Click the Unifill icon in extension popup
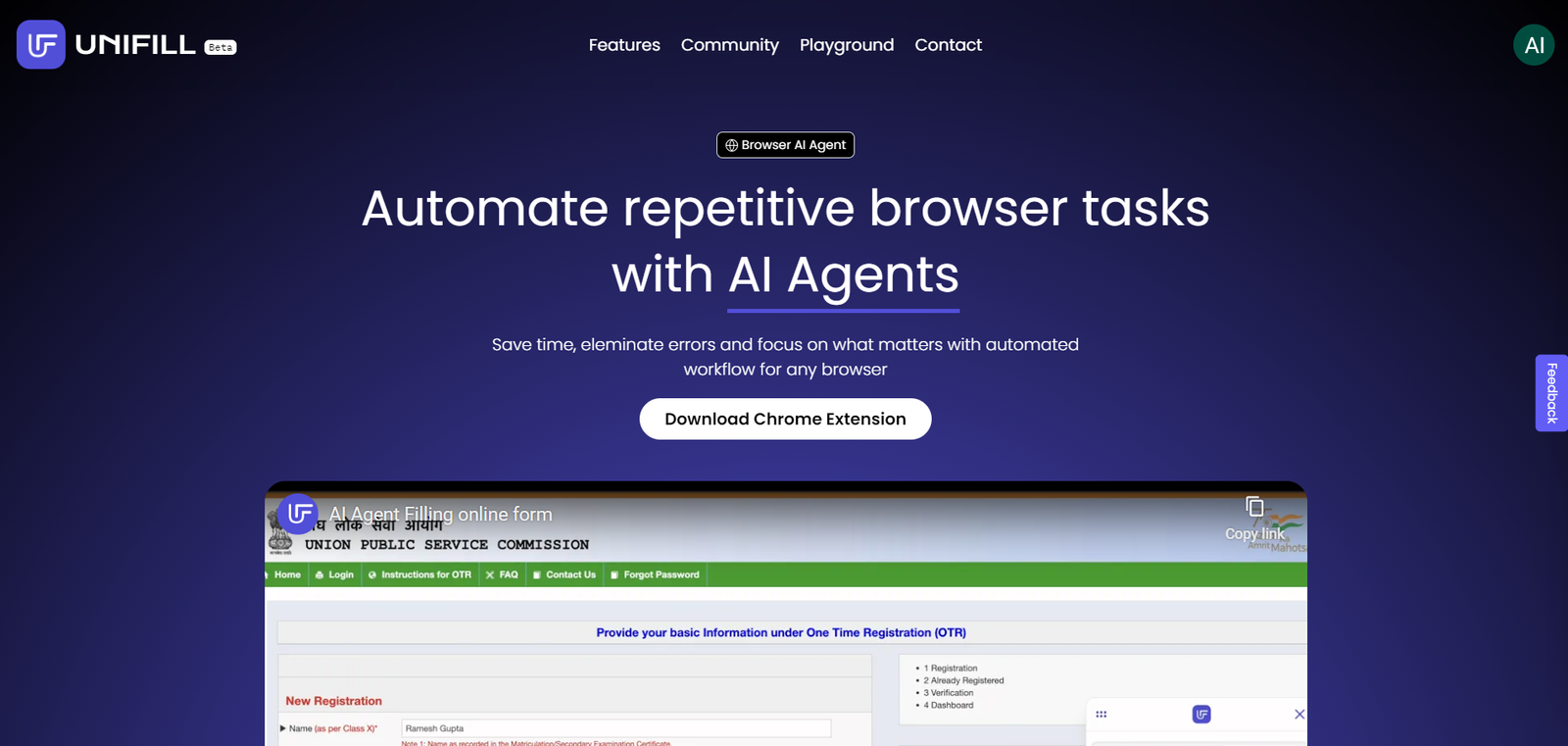1568x746 pixels. click(1201, 715)
